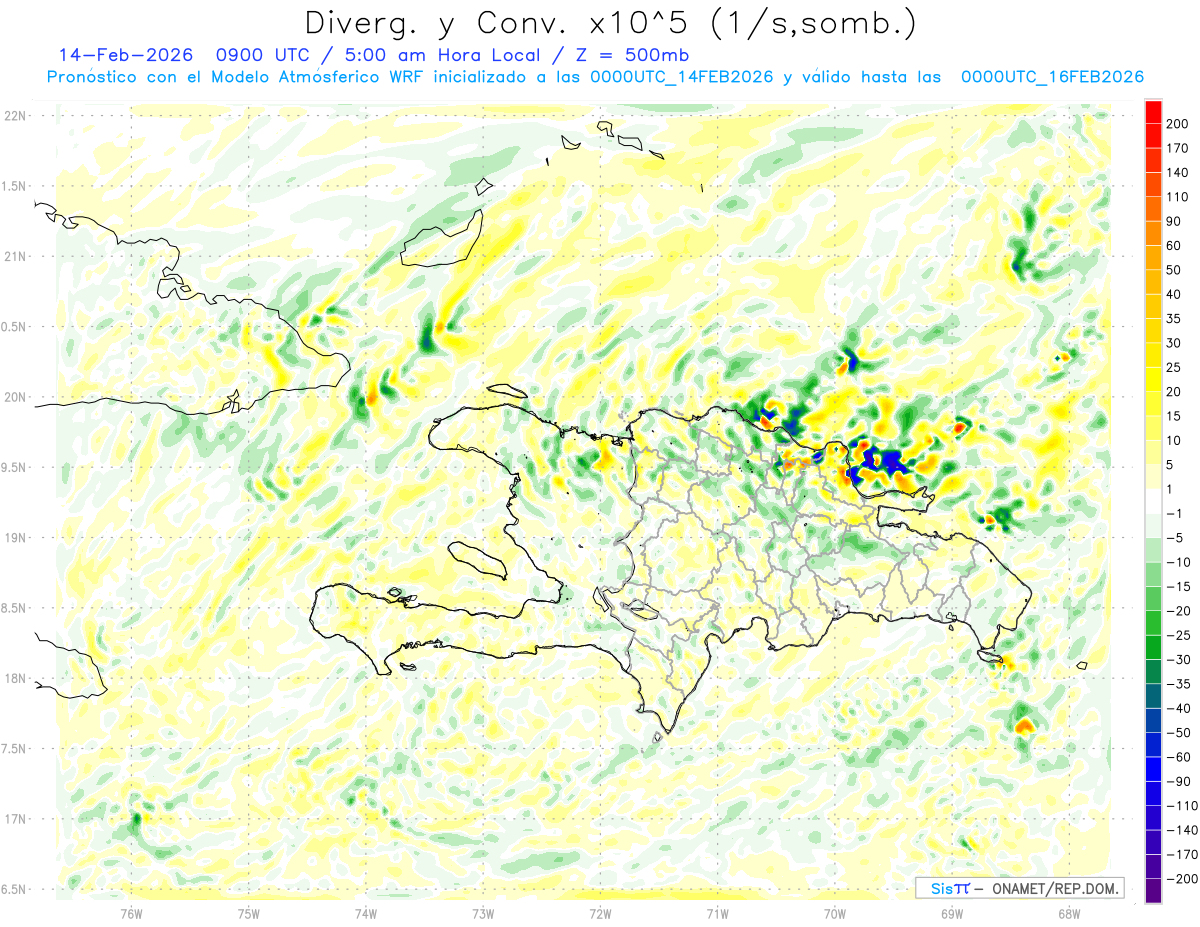The height and width of the screenshot is (927, 1200).
Task: Click the '17N' latitude label
Action: (x=14, y=819)
